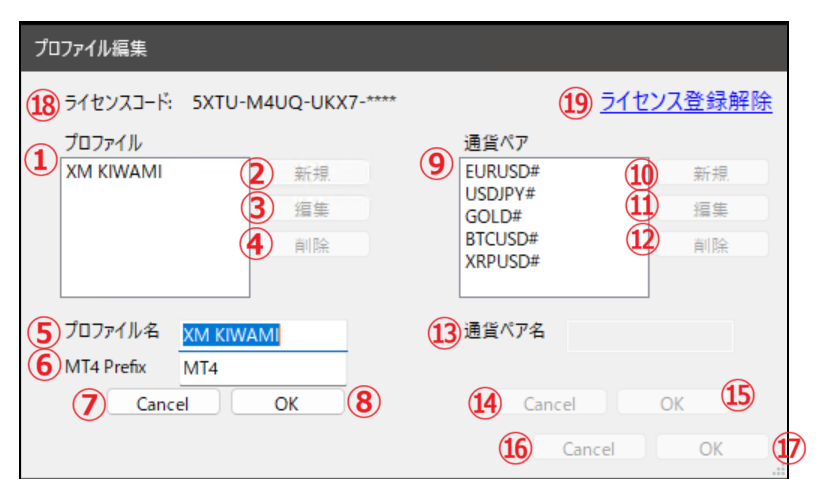Viewport: 819px width, 499px height.
Task: Click the bottom-most Cancel button of the dialog
Action: pyautogui.click(x=588, y=448)
